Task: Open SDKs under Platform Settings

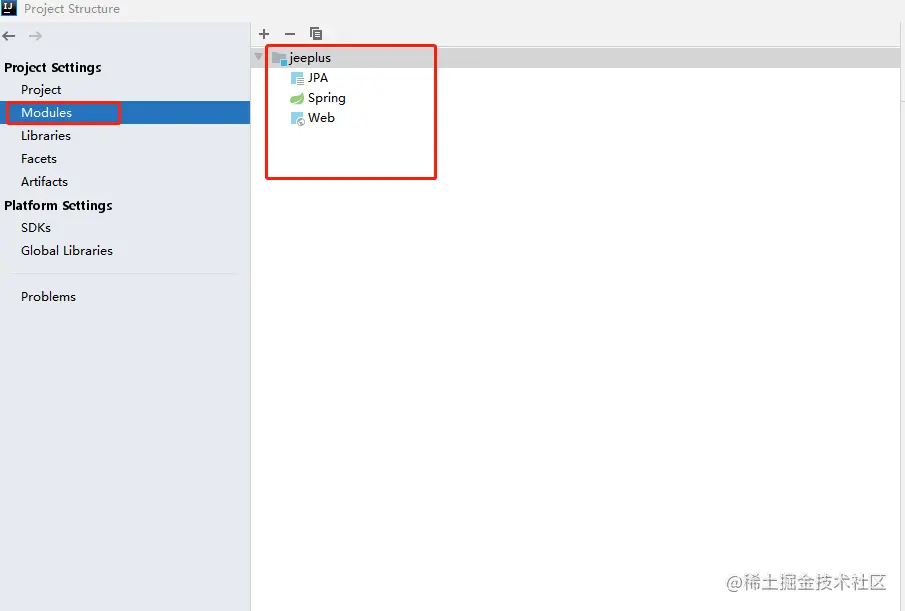Action: tap(36, 228)
